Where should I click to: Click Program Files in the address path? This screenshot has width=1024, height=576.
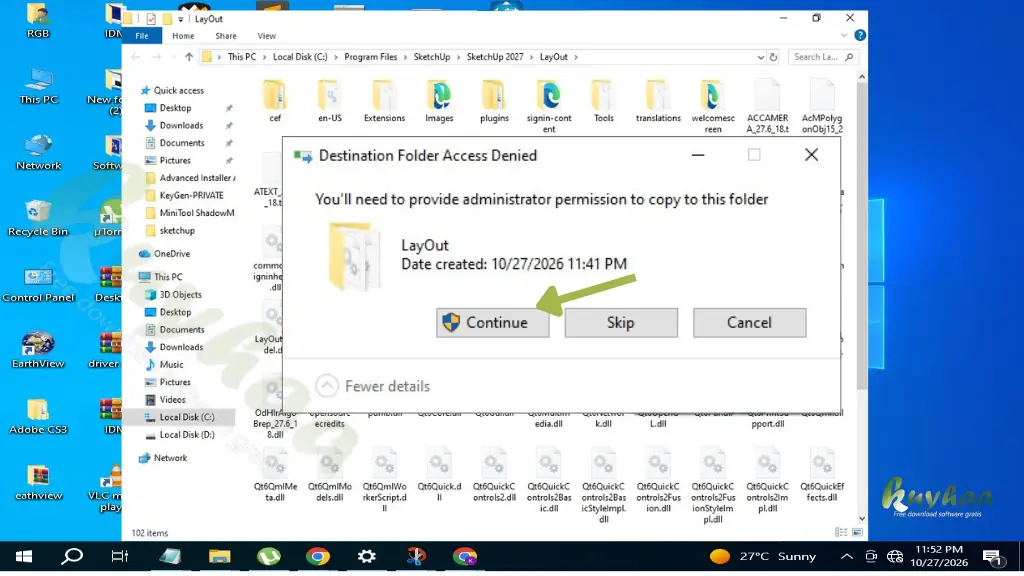(370, 57)
